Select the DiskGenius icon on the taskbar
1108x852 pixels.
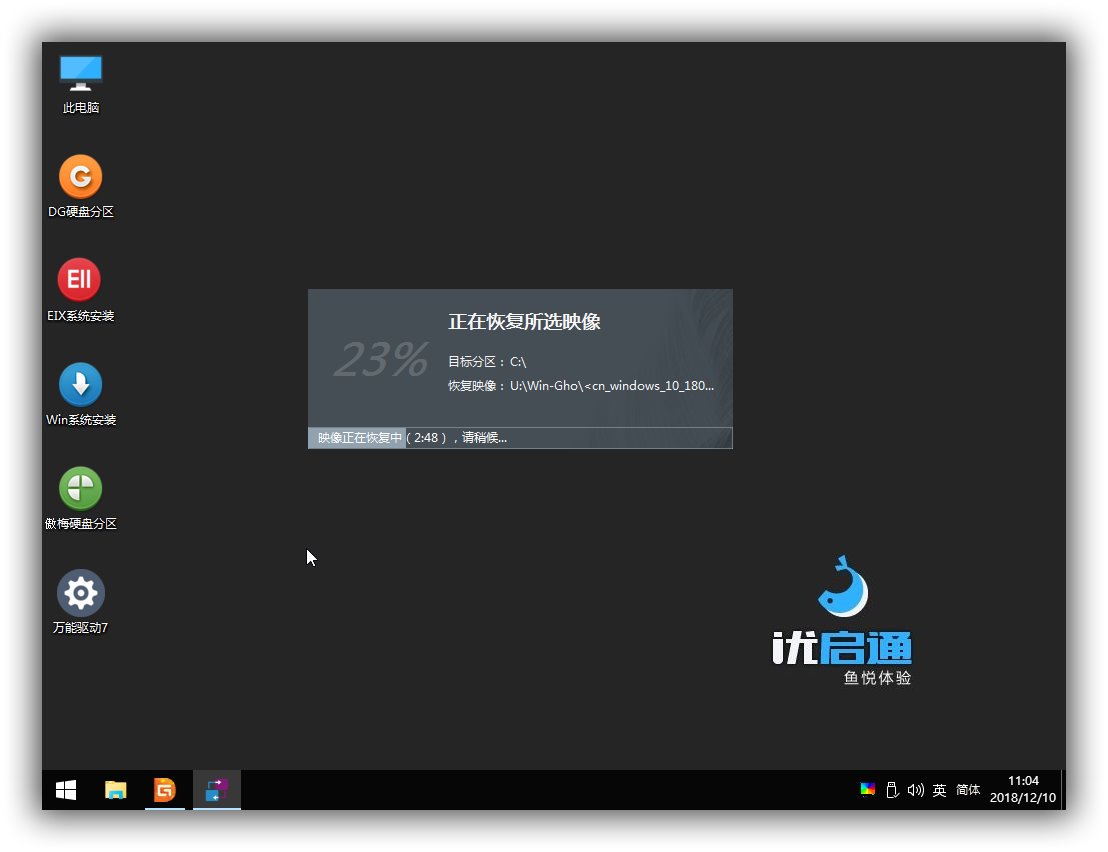166,790
